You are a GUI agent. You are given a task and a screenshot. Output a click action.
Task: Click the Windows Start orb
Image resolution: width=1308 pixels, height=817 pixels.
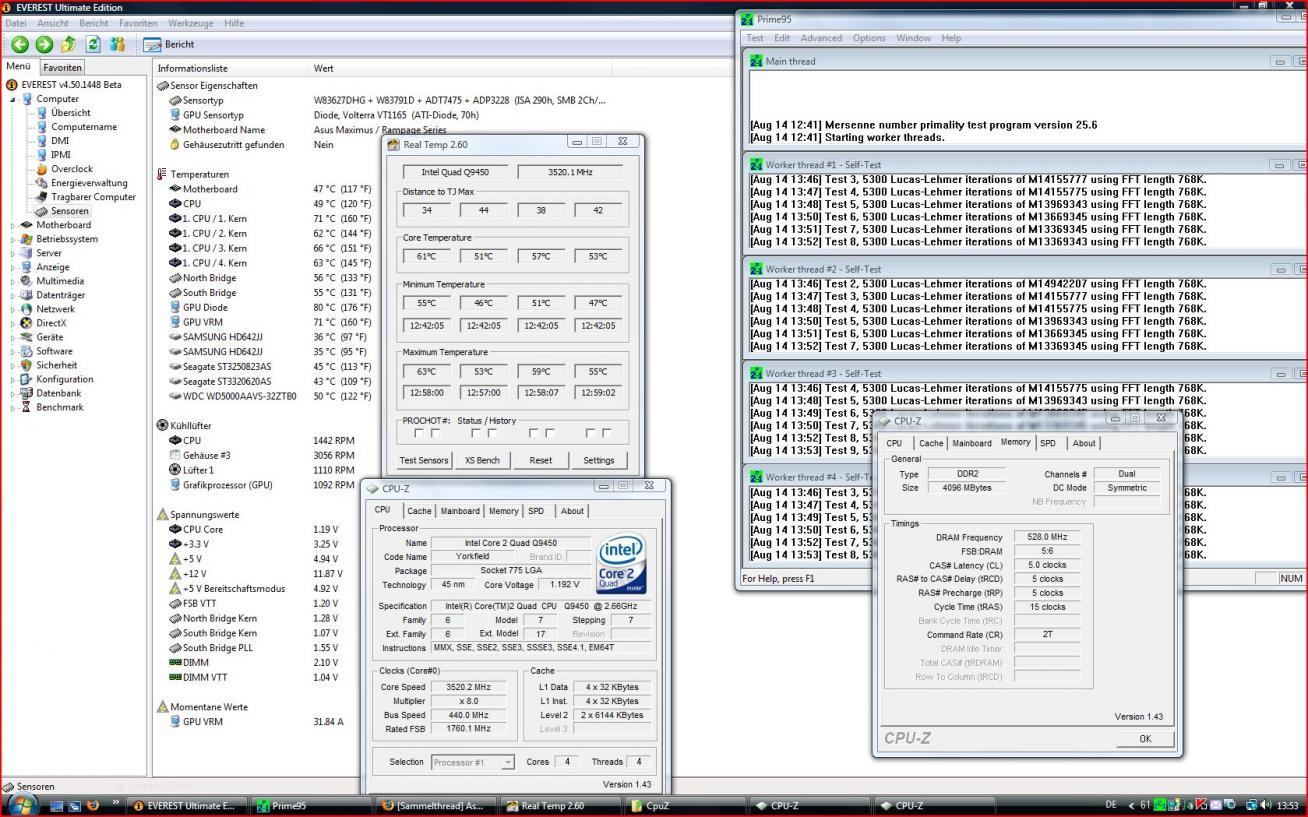(22, 805)
